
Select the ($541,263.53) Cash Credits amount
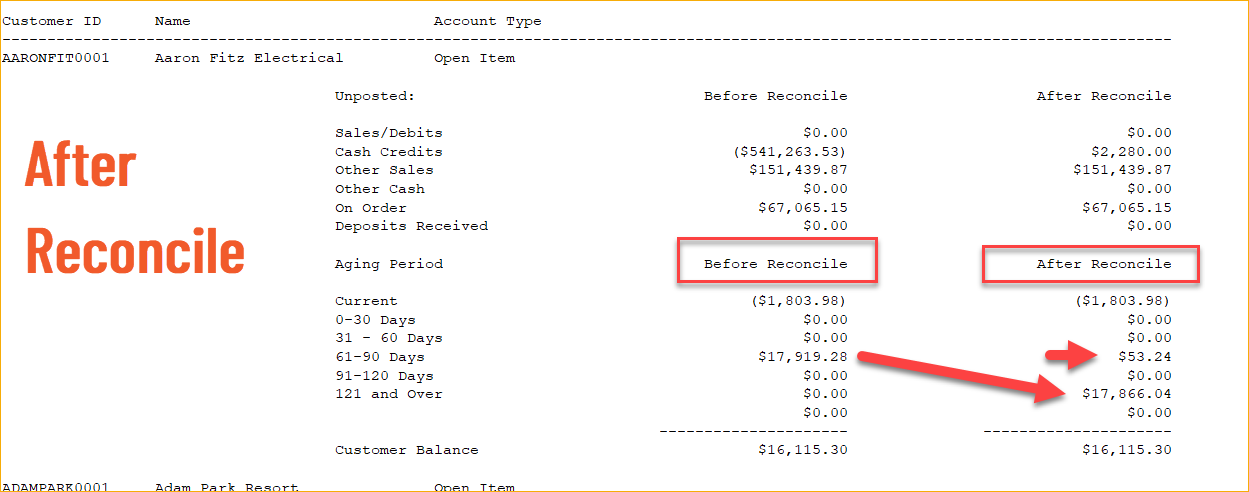[790, 152]
